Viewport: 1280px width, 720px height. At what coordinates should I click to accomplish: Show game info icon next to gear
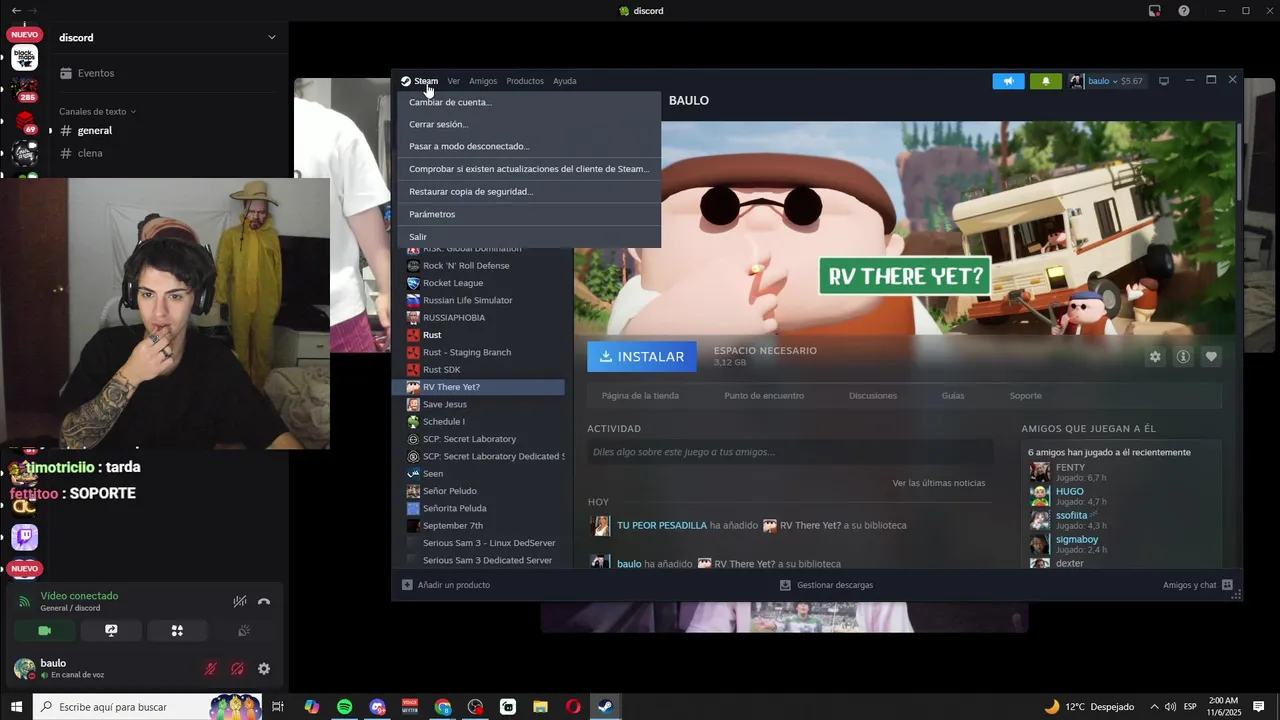(1183, 357)
